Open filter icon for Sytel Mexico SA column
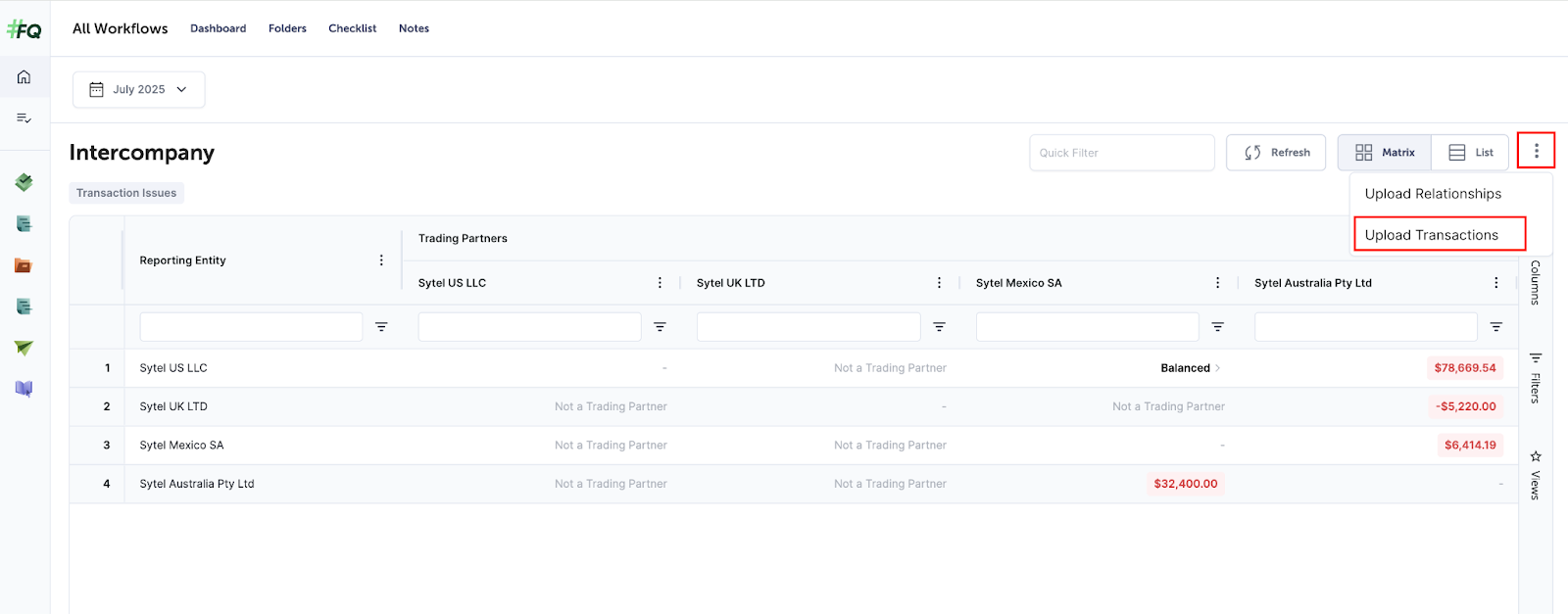Image resolution: width=1568 pixels, height=614 pixels. click(1217, 327)
